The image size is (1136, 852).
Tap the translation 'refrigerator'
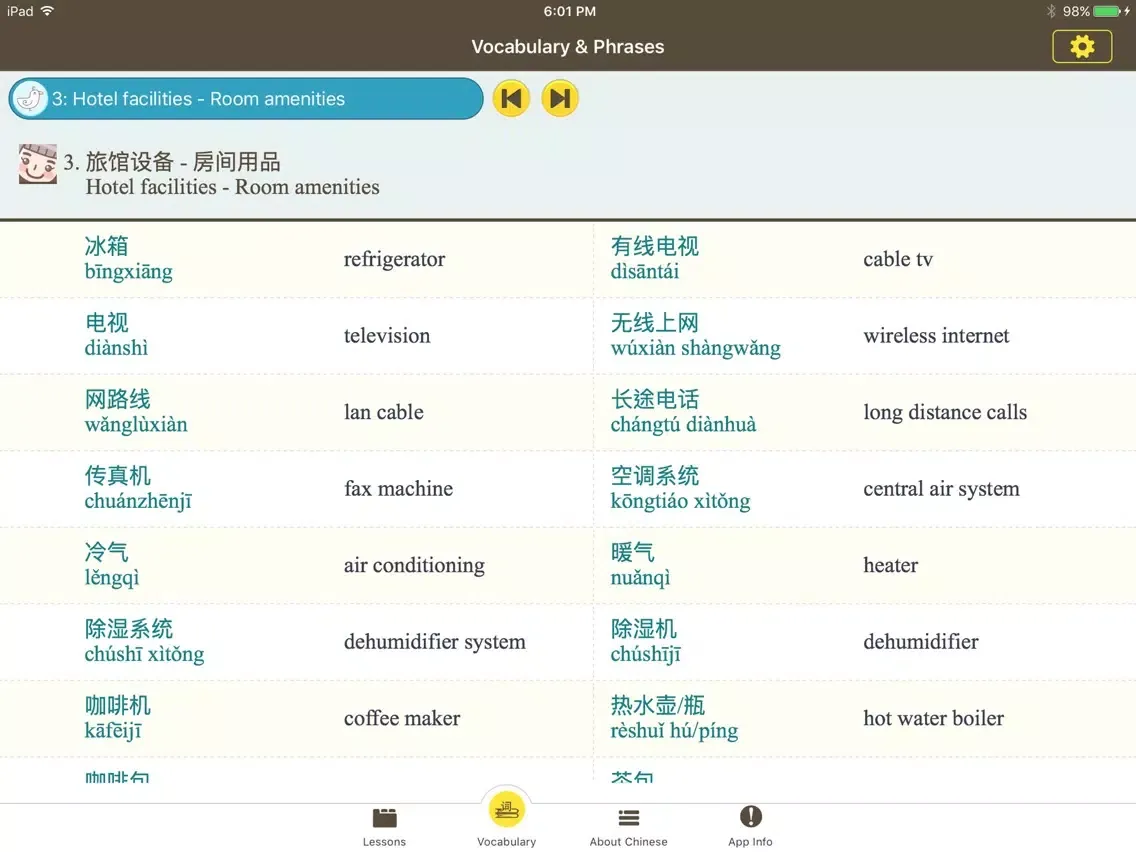tap(394, 259)
